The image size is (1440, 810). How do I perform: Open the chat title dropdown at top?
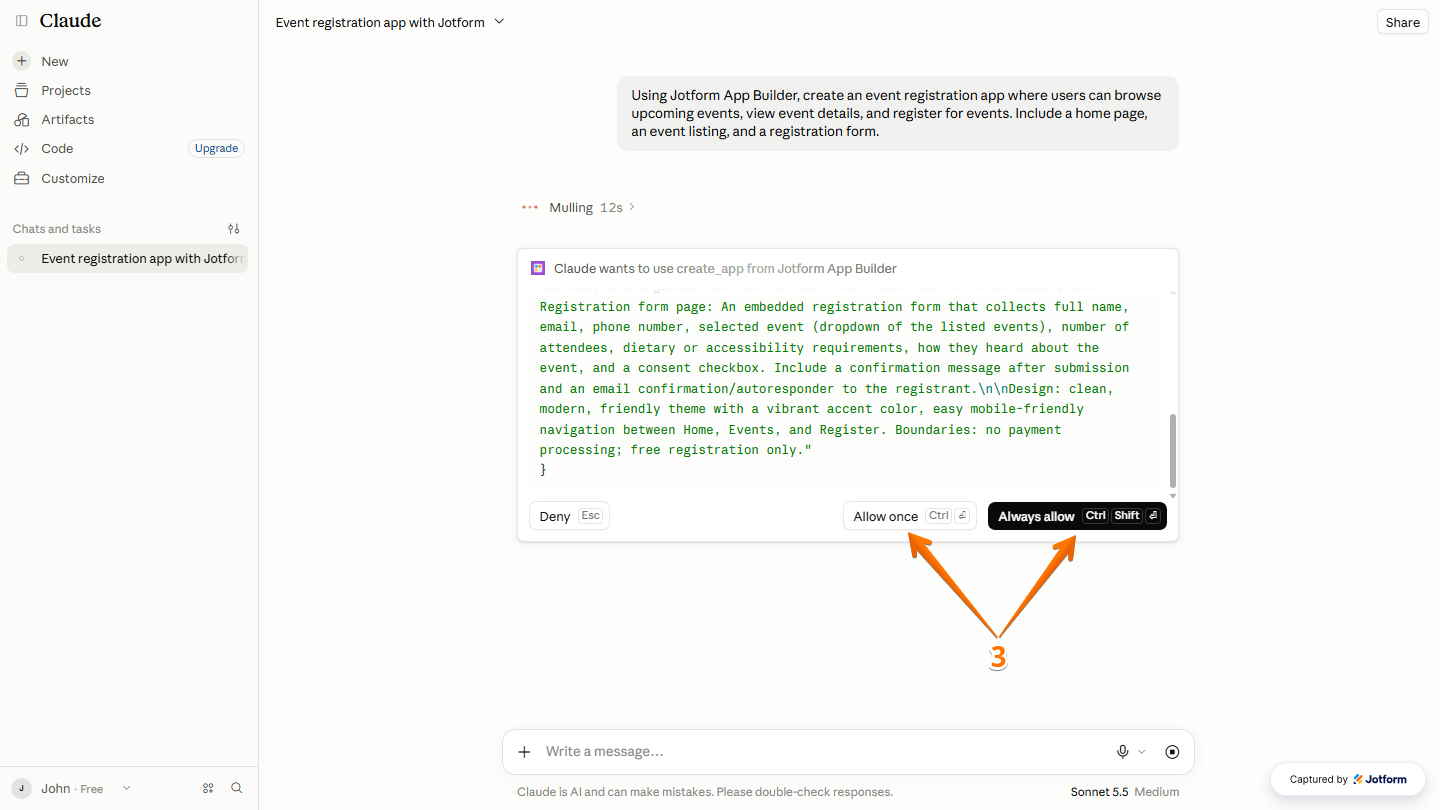click(390, 22)
